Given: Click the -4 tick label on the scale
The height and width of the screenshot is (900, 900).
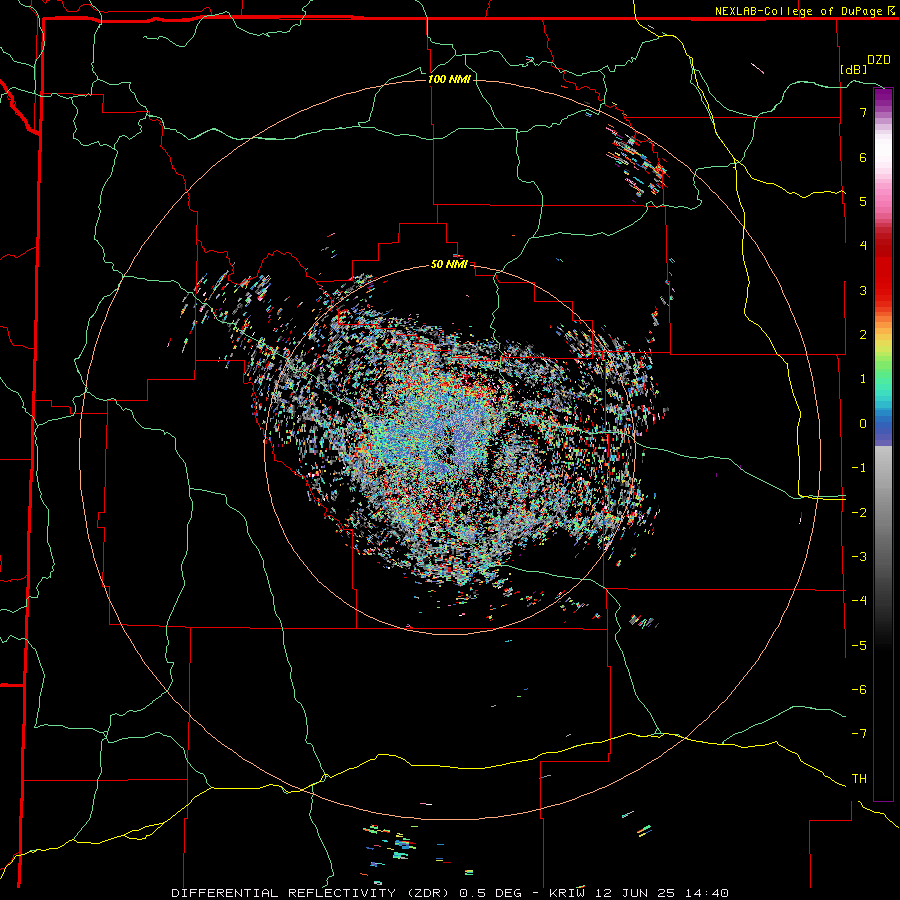Looking at the screenshot, I should [859, 601].
